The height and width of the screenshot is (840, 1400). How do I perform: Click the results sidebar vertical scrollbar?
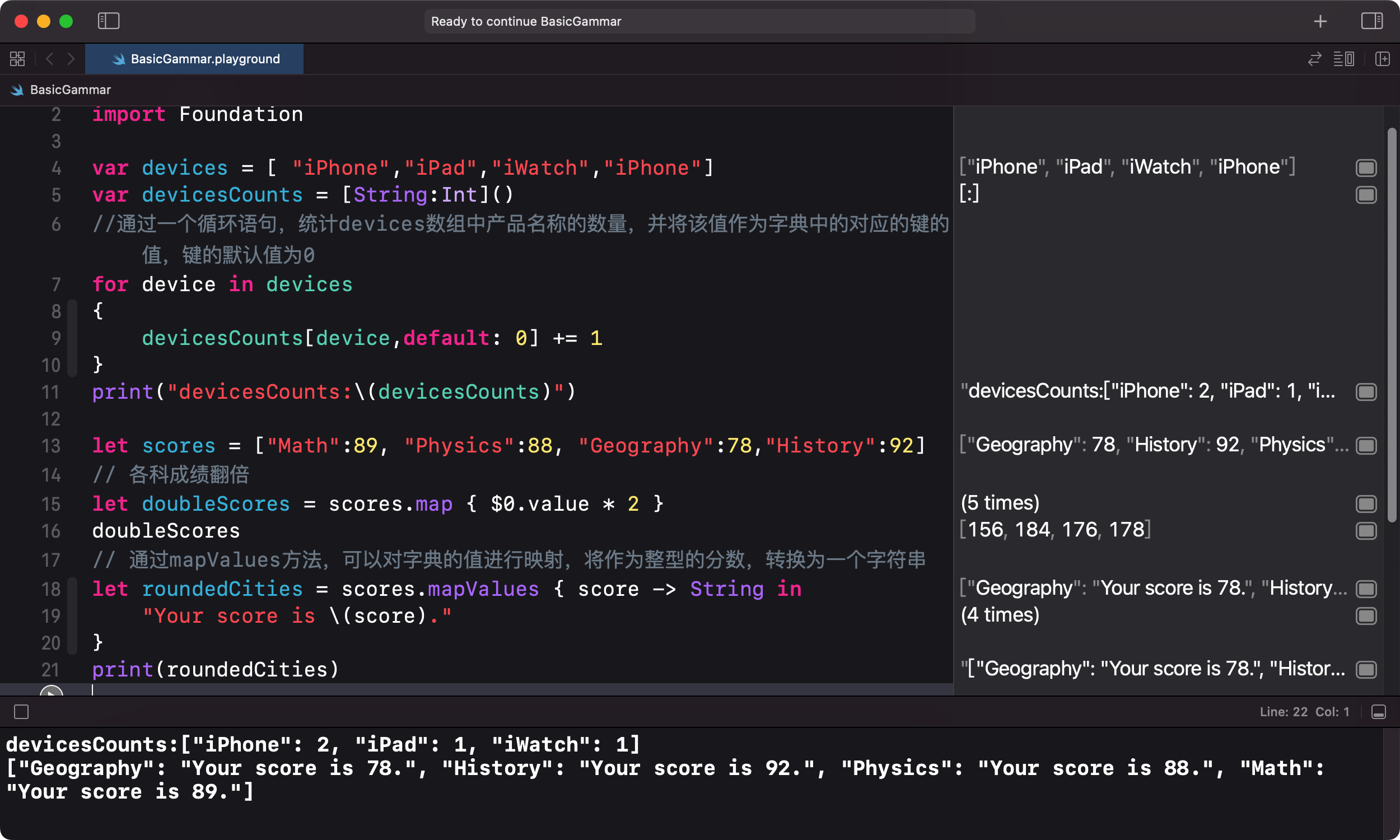coord(1392,325)
